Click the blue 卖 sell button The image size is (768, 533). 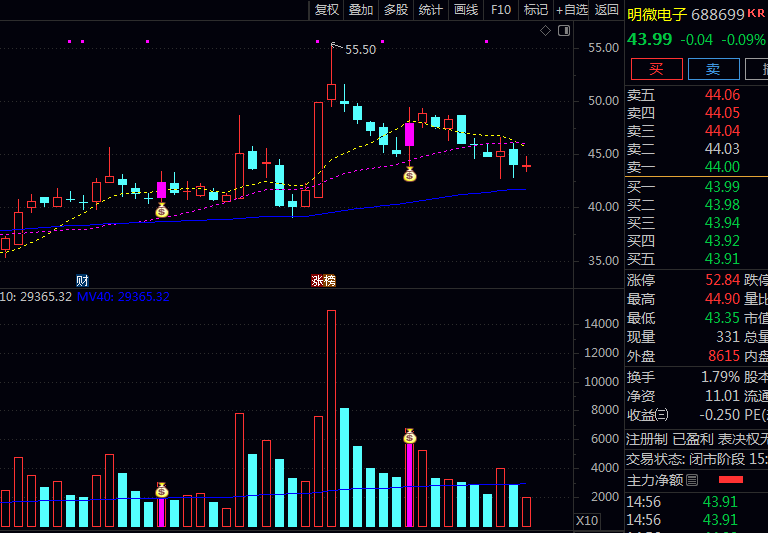pos(713,69)
